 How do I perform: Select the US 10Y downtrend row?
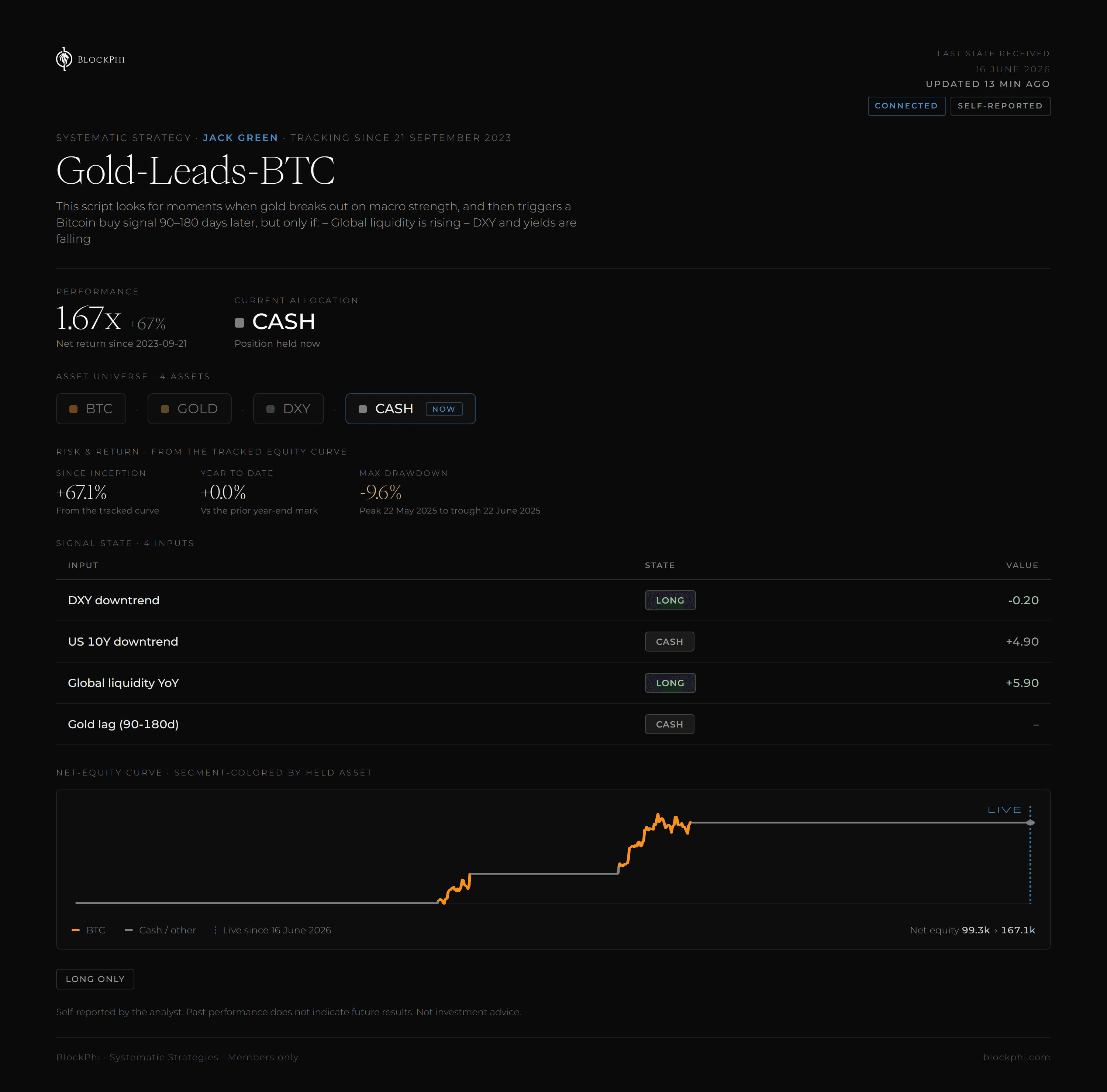pyautogui.click(x=553, y=642)
